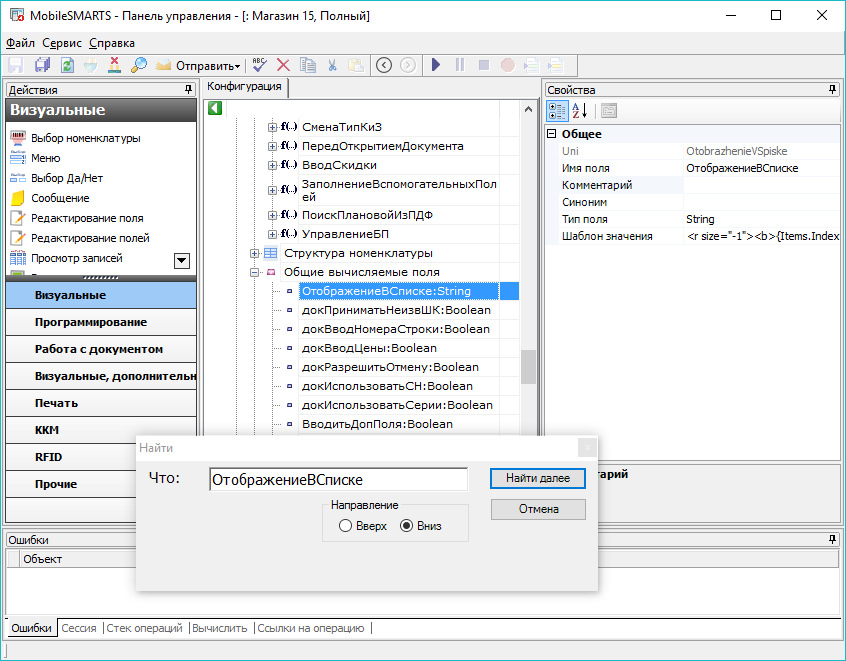
Task: Pin the Действия panel
Action: pos(188,90)
